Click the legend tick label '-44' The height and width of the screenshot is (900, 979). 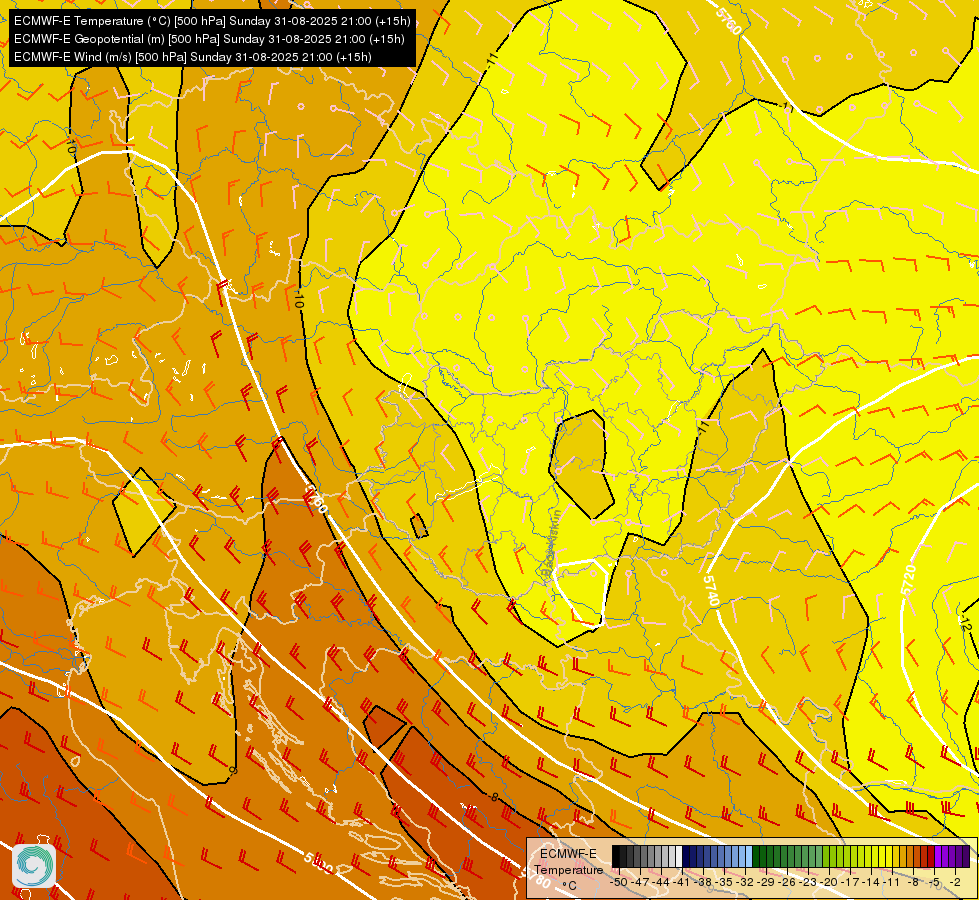click(x=661, y=882)
